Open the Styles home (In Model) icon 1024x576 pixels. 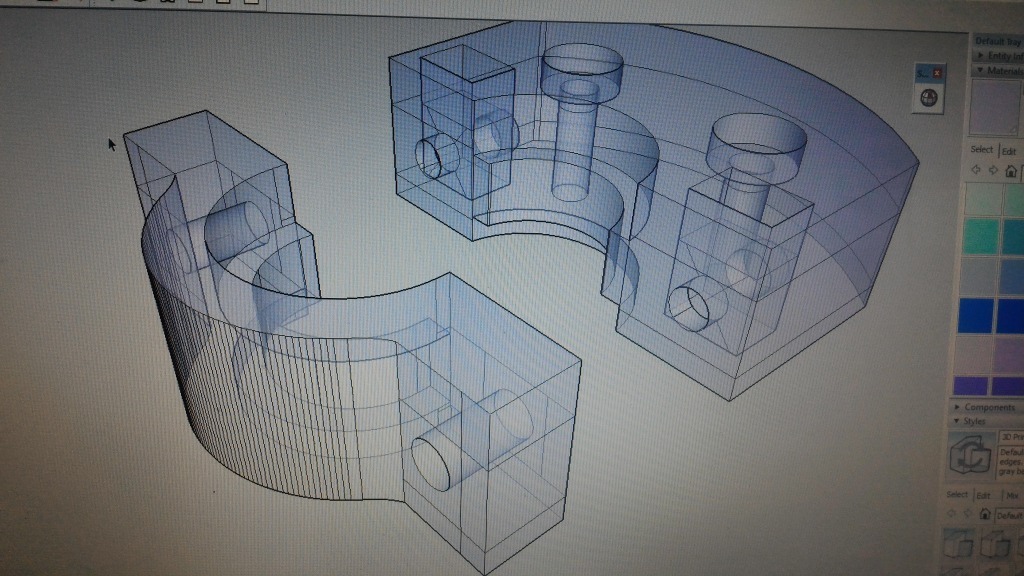[985, 515]
